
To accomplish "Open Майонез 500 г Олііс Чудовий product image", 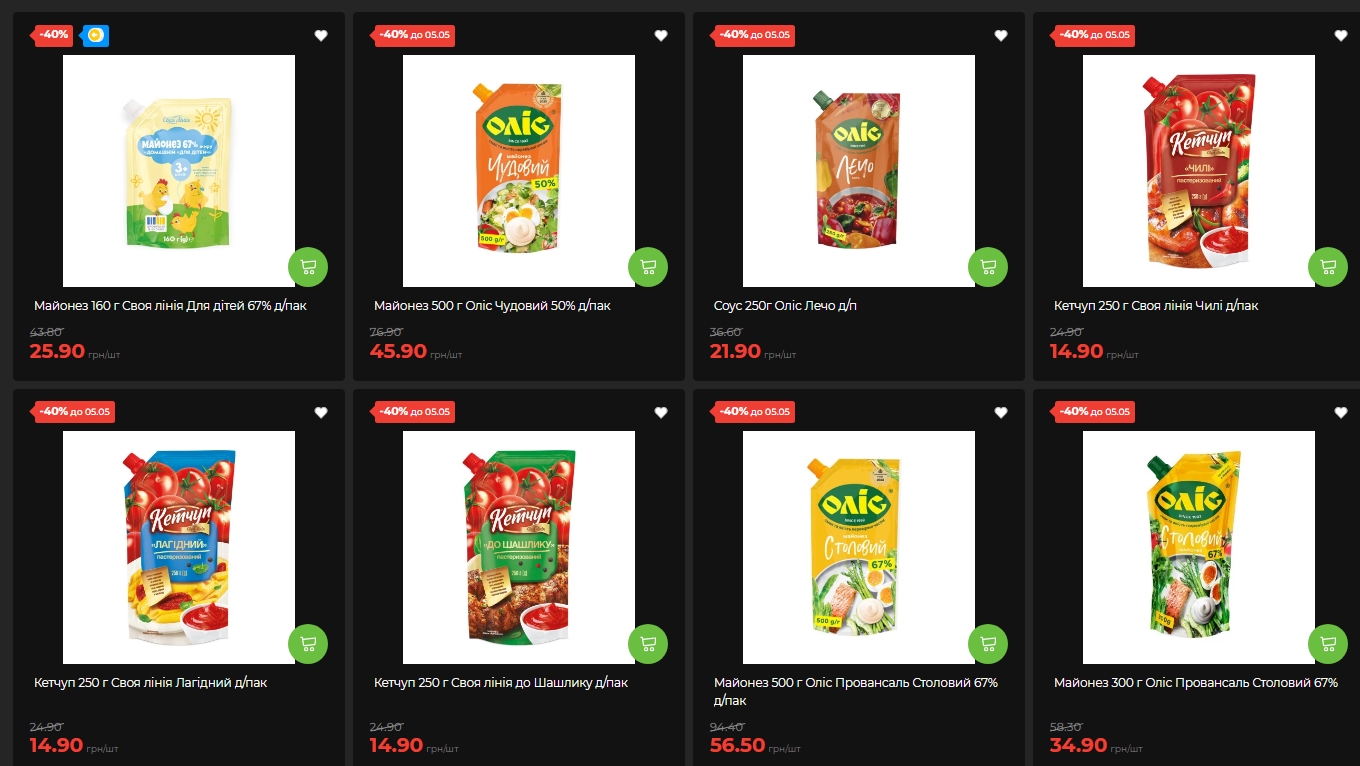I will [519, 171].
